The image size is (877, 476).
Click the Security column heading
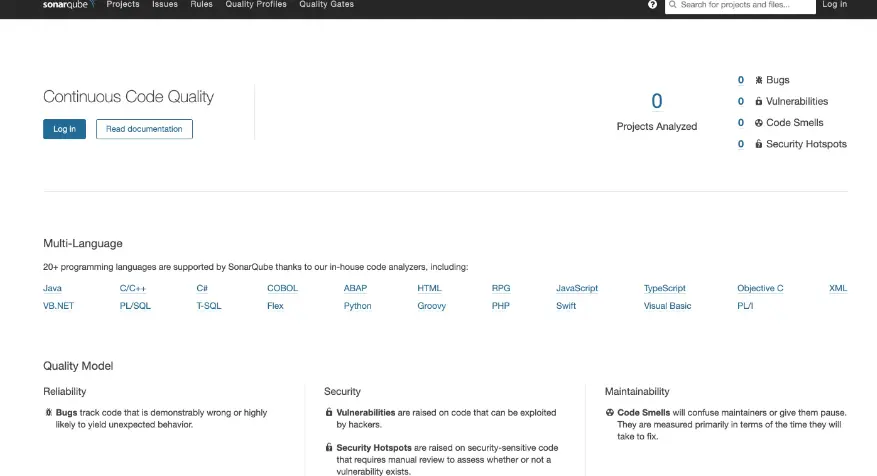coord(342,392)
